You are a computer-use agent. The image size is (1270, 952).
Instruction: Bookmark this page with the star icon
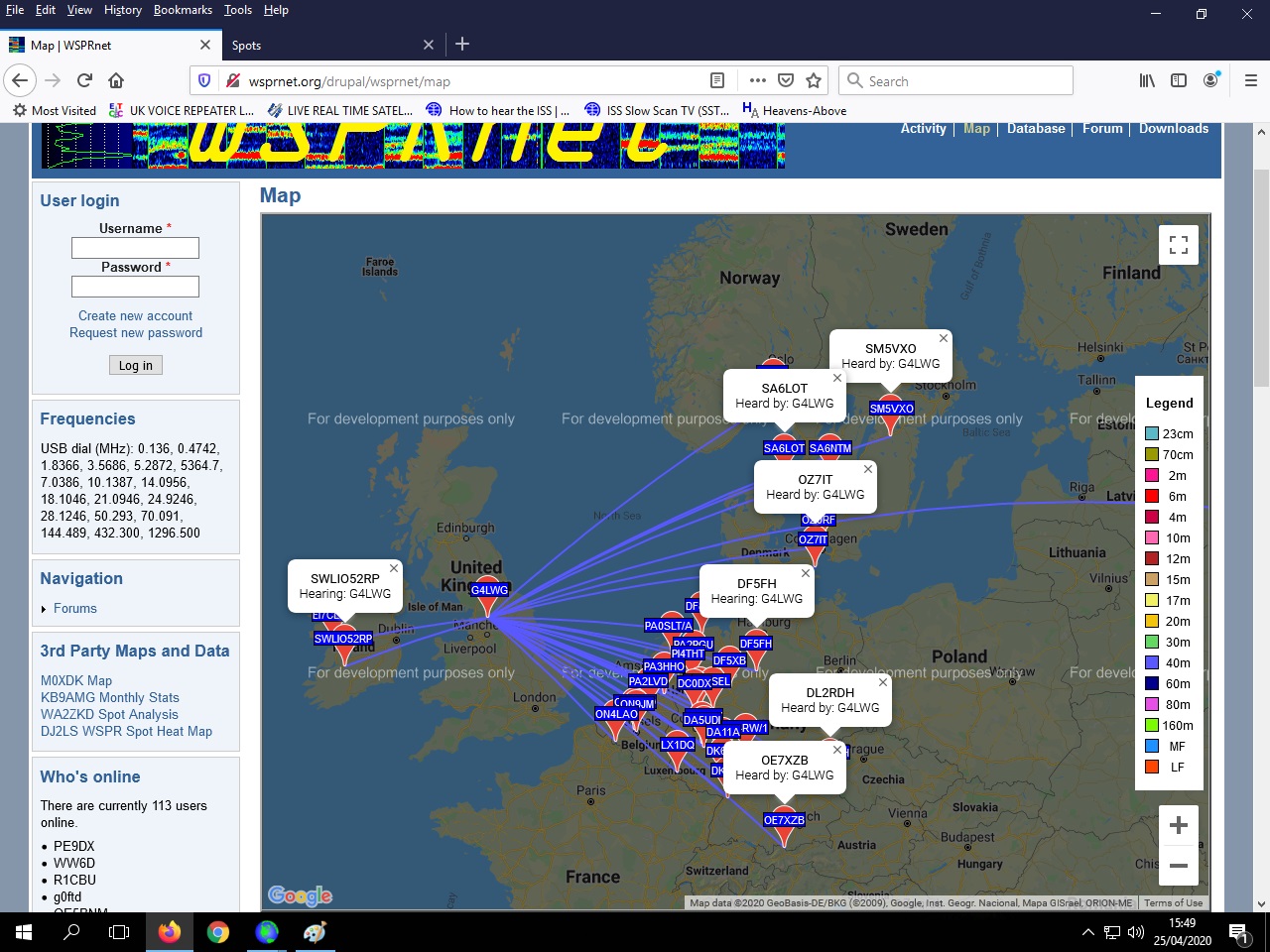click(814, 80)
